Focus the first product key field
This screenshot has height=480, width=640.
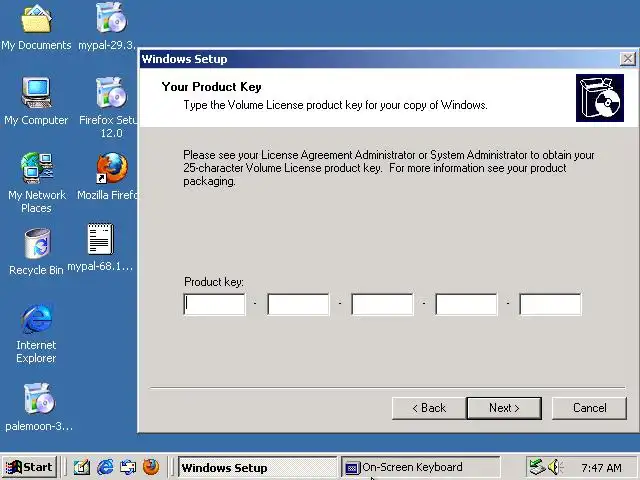point(215,304)
